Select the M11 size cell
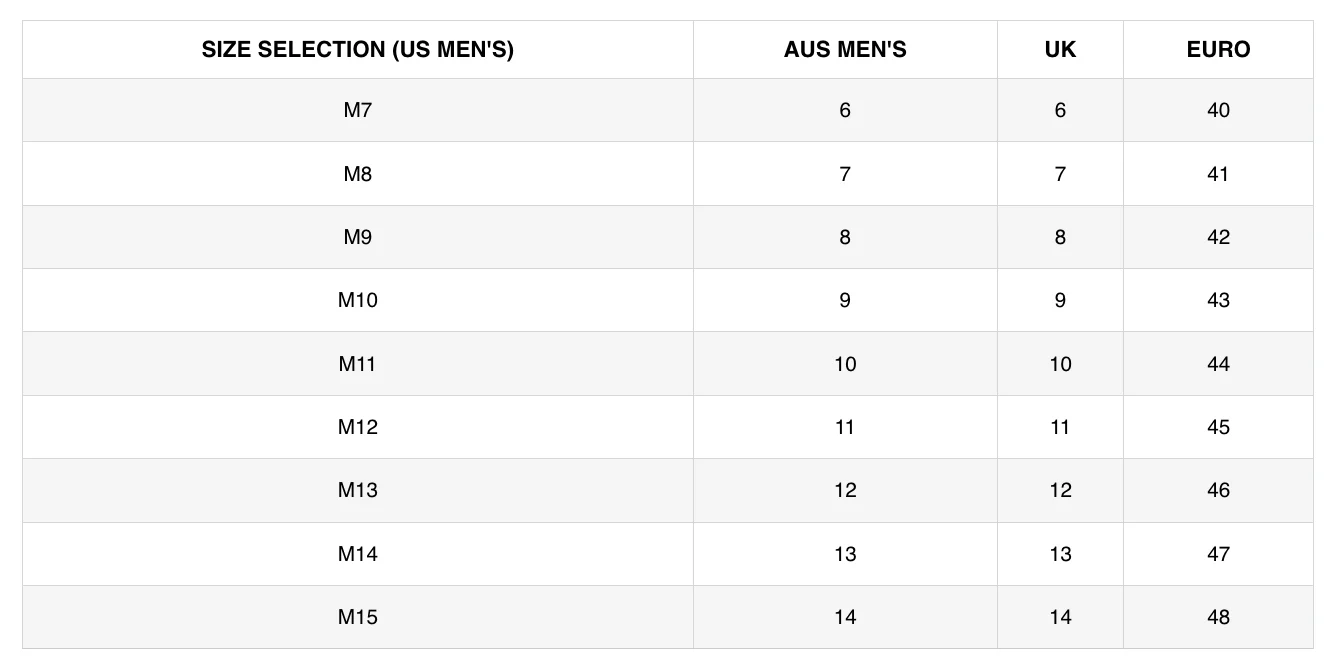The height and width of the screenshot is (664, 1334). pos(357,364)
